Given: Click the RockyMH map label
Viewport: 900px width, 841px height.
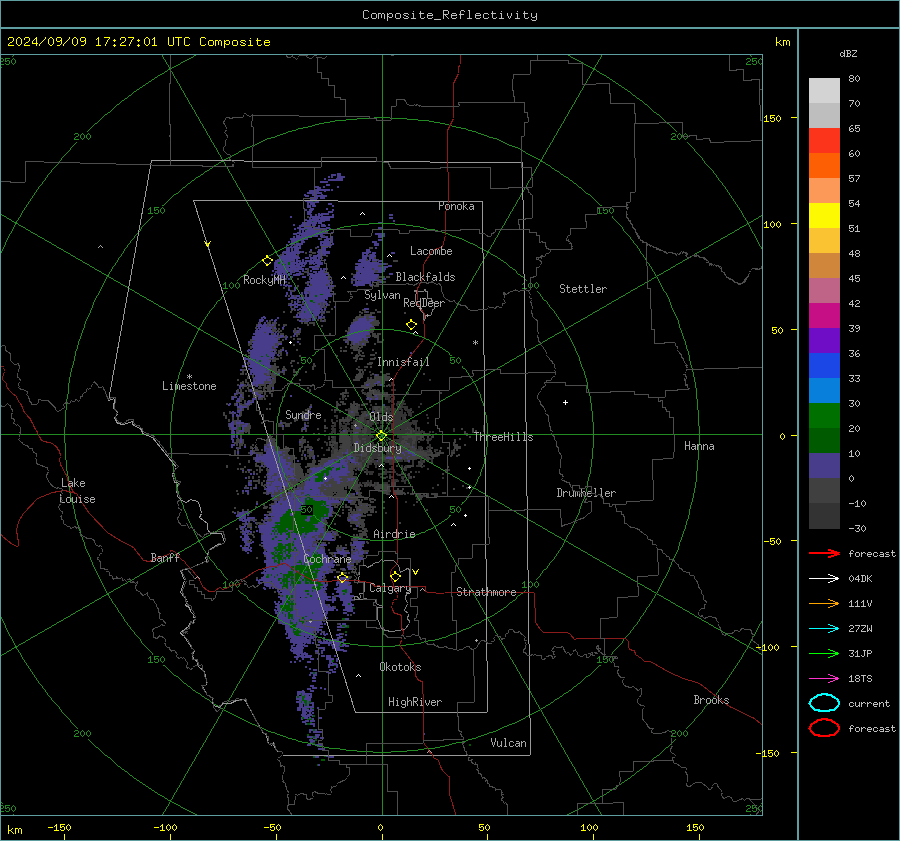Looking at the screenshot, I should click(264, 280).
